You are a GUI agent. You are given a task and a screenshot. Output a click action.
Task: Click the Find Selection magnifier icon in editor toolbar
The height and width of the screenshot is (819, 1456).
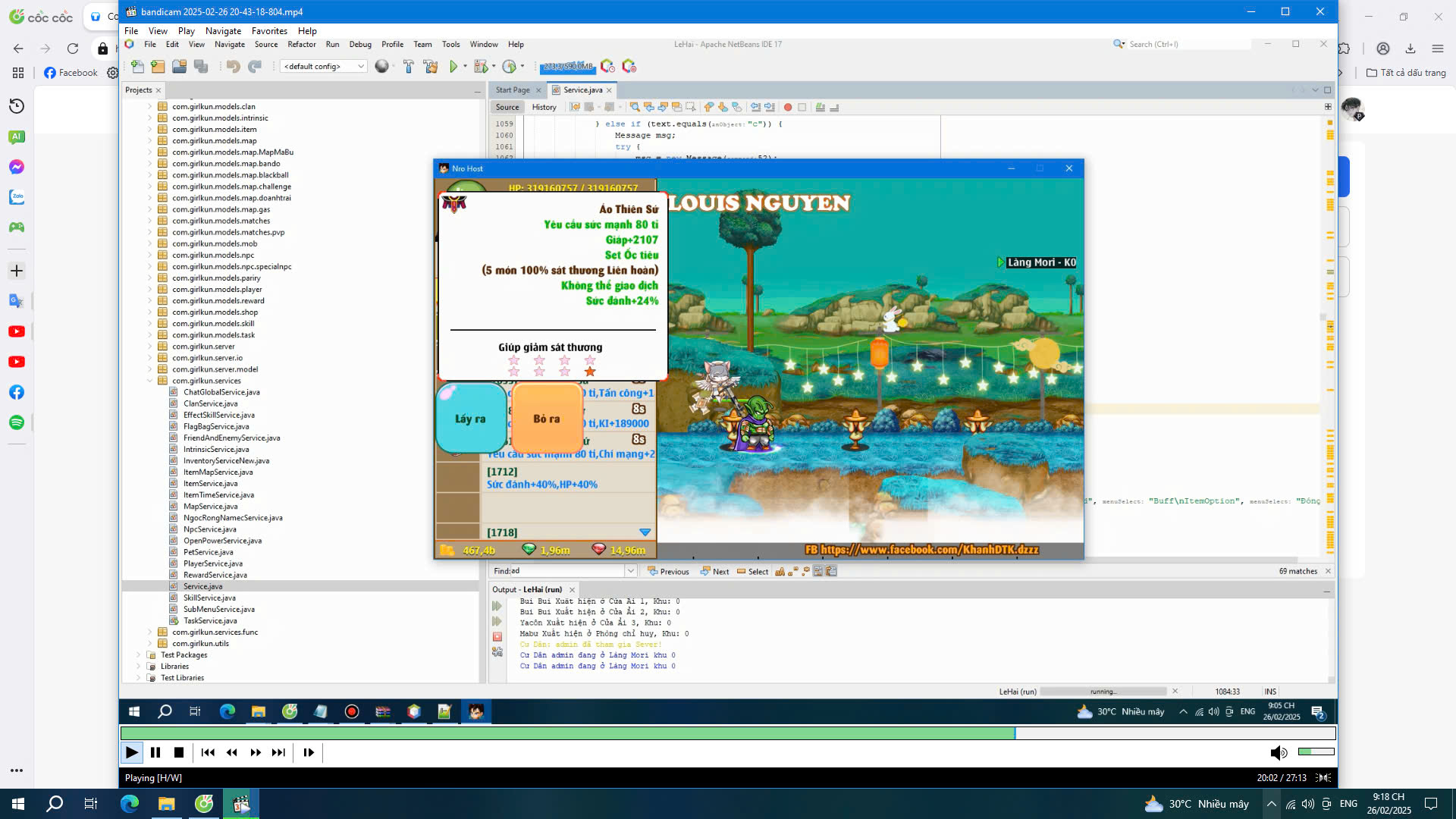tap(635, 108)
